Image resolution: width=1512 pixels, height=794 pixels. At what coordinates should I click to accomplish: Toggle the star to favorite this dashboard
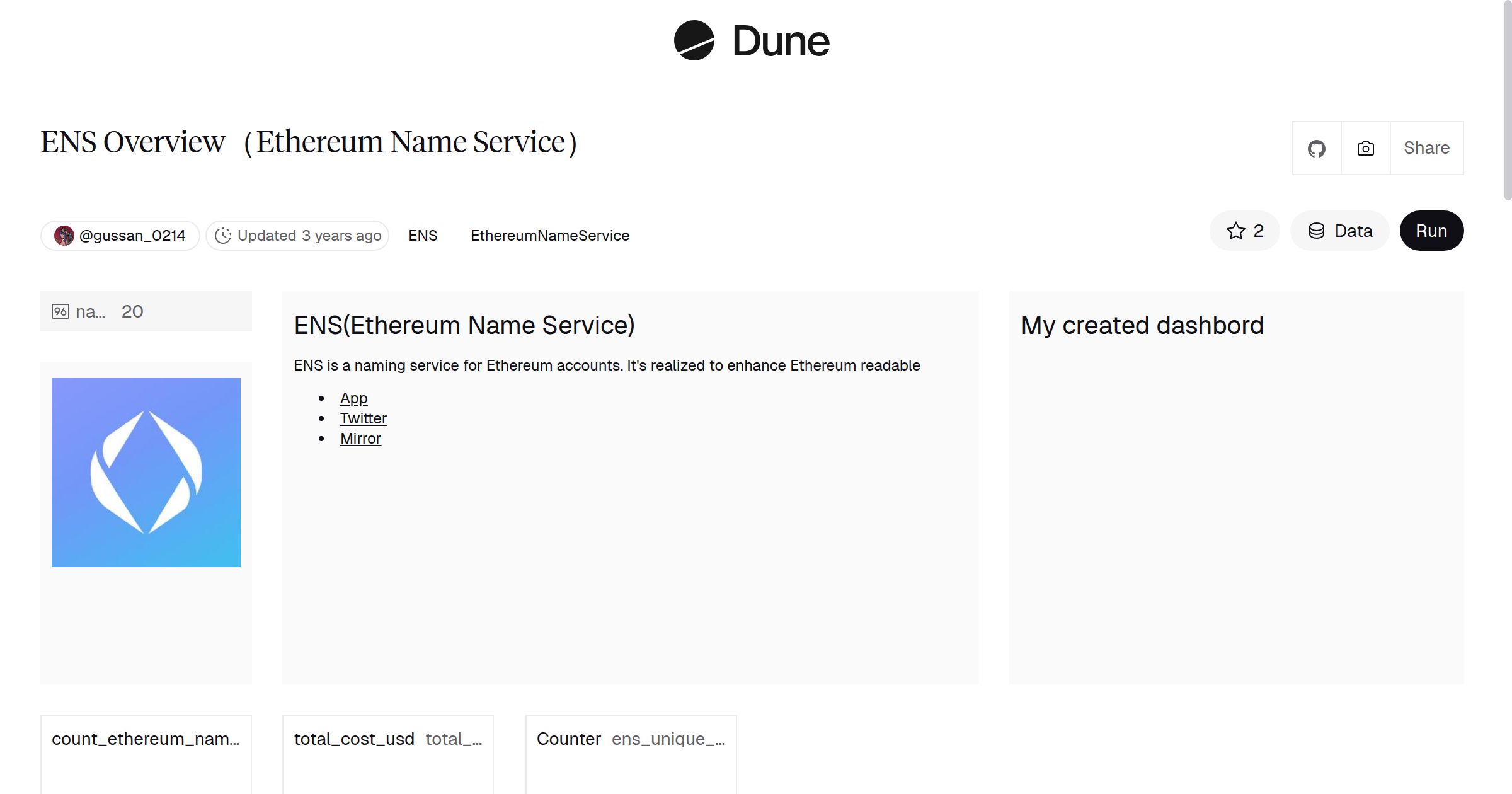point(1236,231)
